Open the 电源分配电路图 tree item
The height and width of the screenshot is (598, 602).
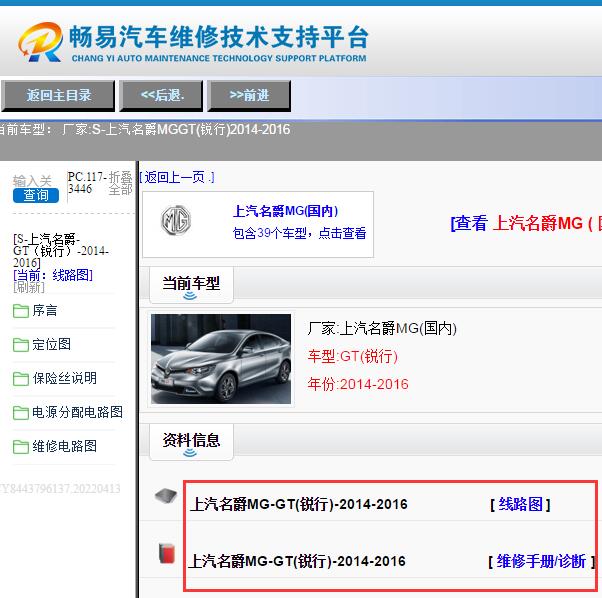pos(78,412)
